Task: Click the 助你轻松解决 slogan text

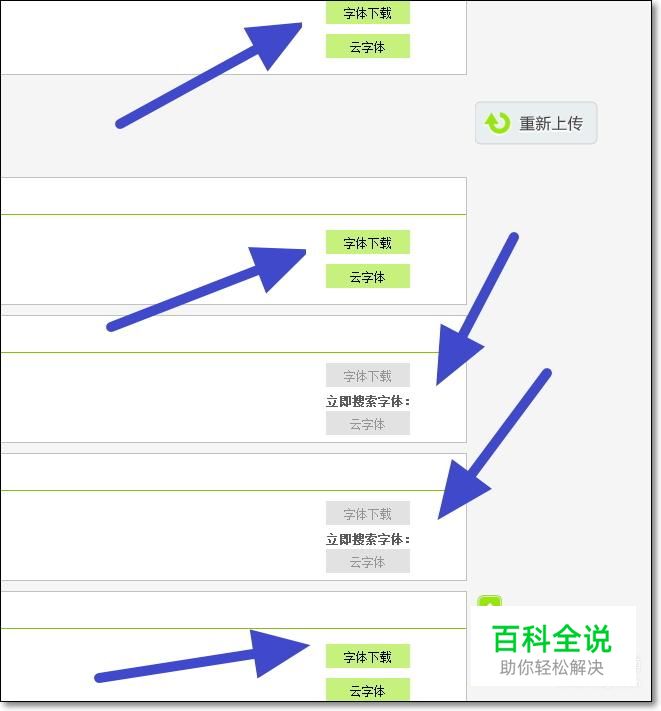Action: 552,667
